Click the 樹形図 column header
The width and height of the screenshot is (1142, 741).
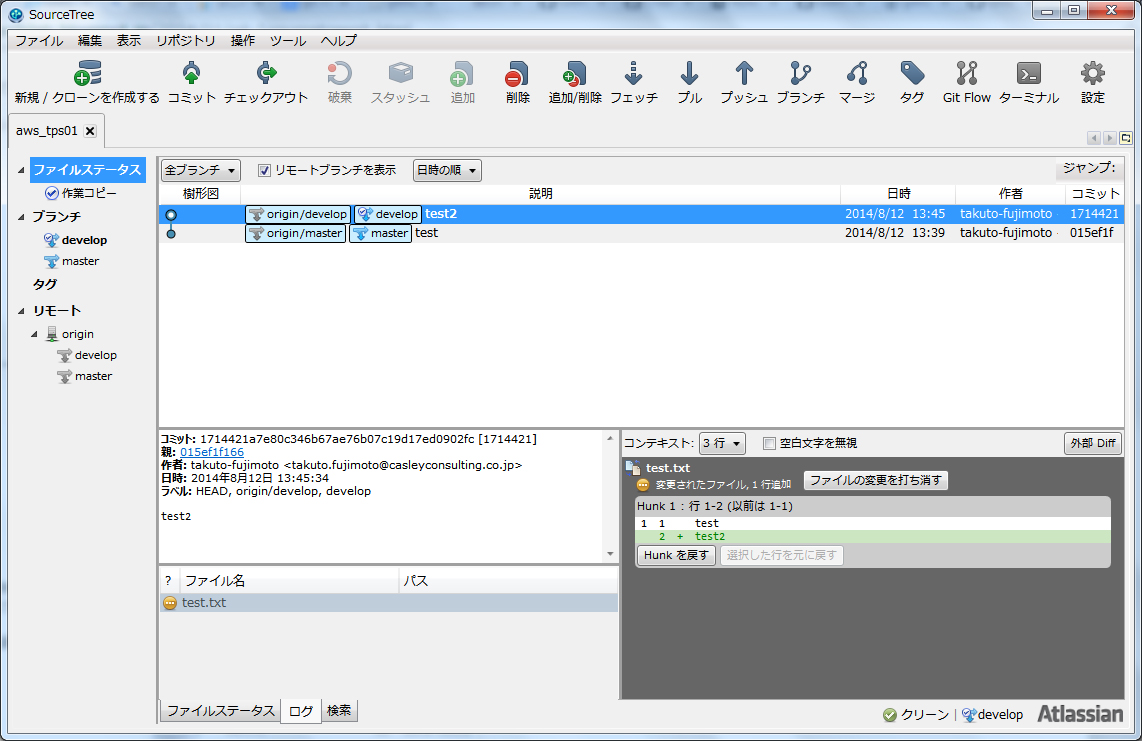pos(200,194)
